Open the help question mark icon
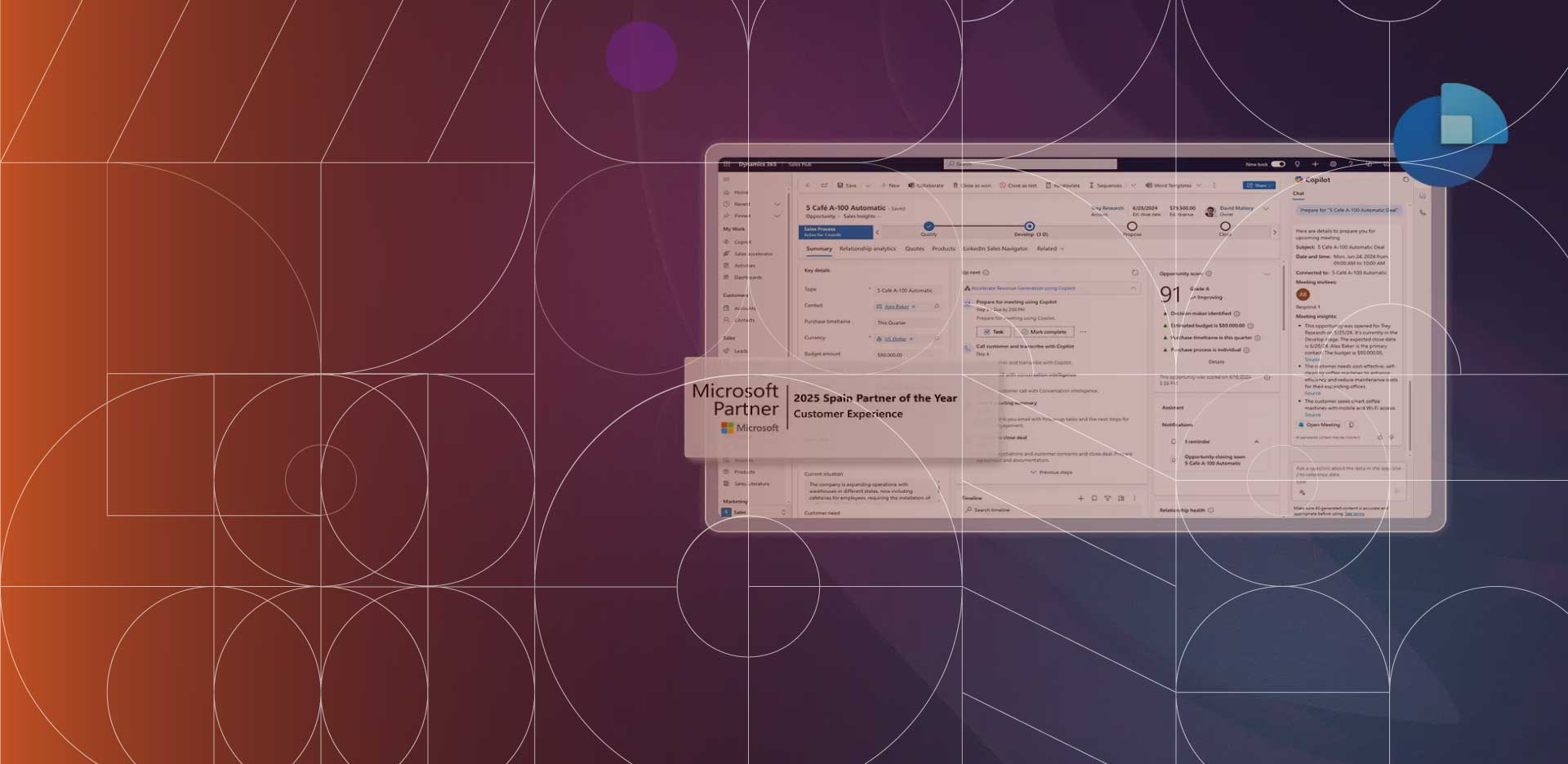Image resolution: width=1568 pixels, height=764 pixels. click(1351, 164)
